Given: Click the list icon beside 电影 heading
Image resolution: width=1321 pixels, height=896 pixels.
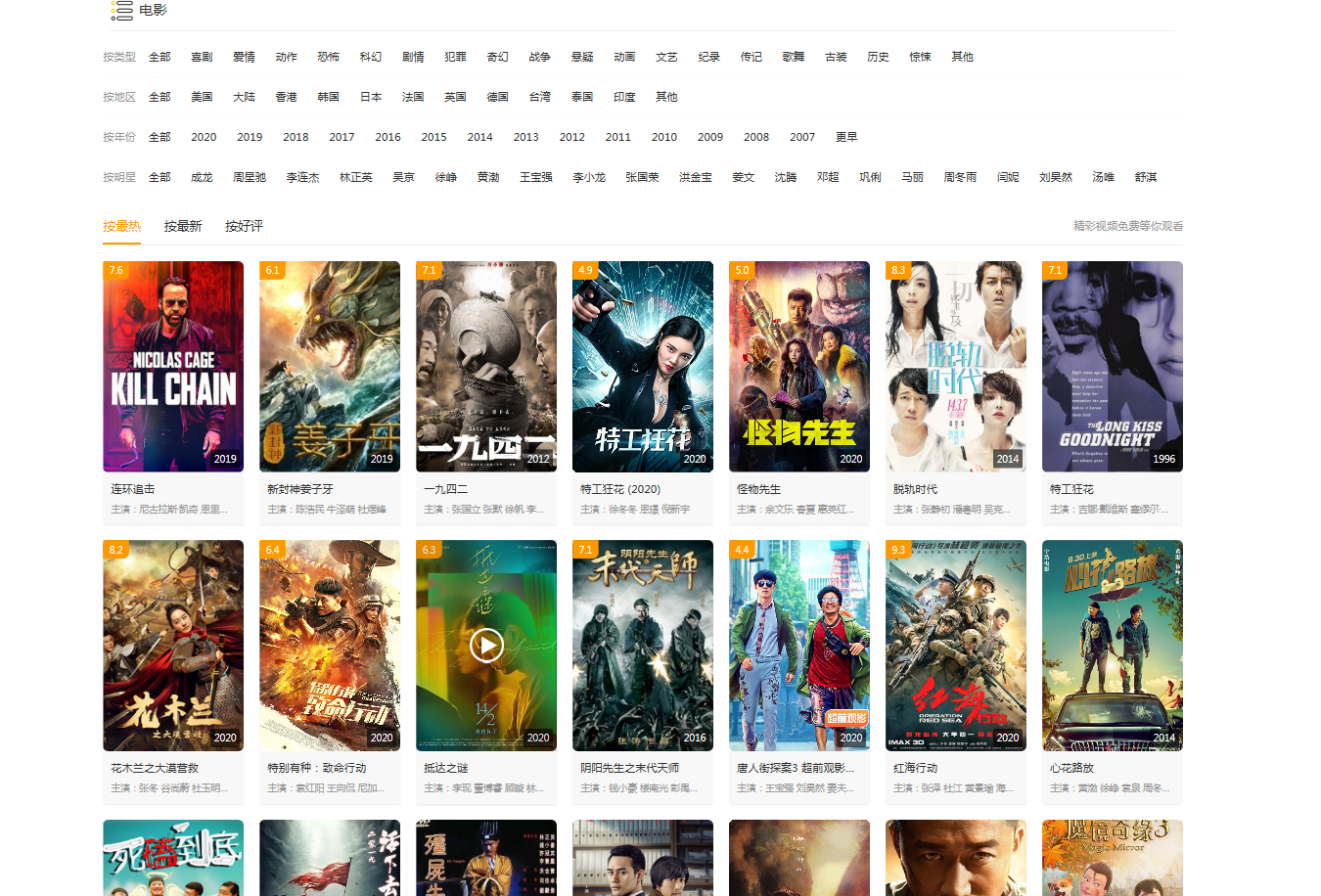Looking at the screenshot, I should click(121, 11).
